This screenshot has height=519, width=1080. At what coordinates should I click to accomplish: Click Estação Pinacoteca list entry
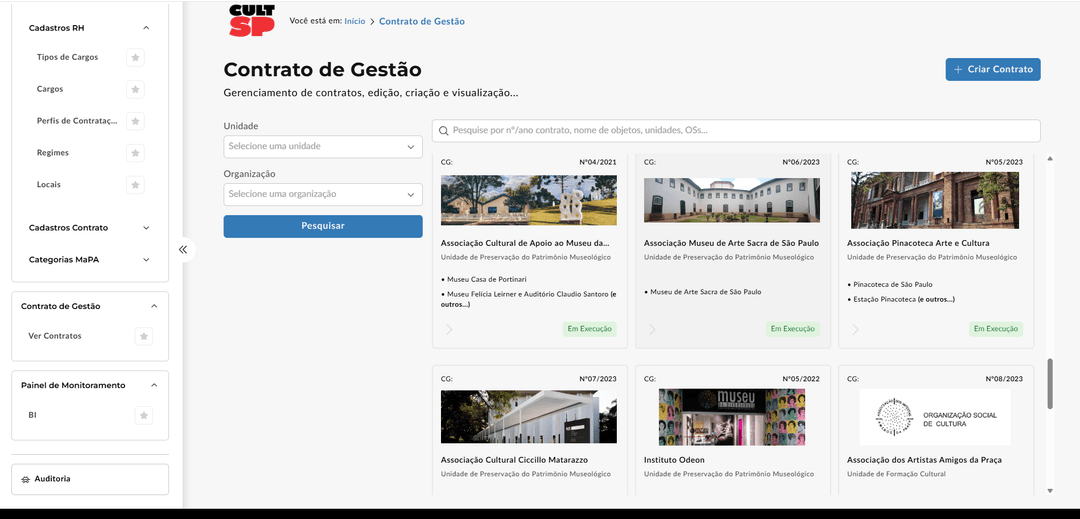click(901, 299)
